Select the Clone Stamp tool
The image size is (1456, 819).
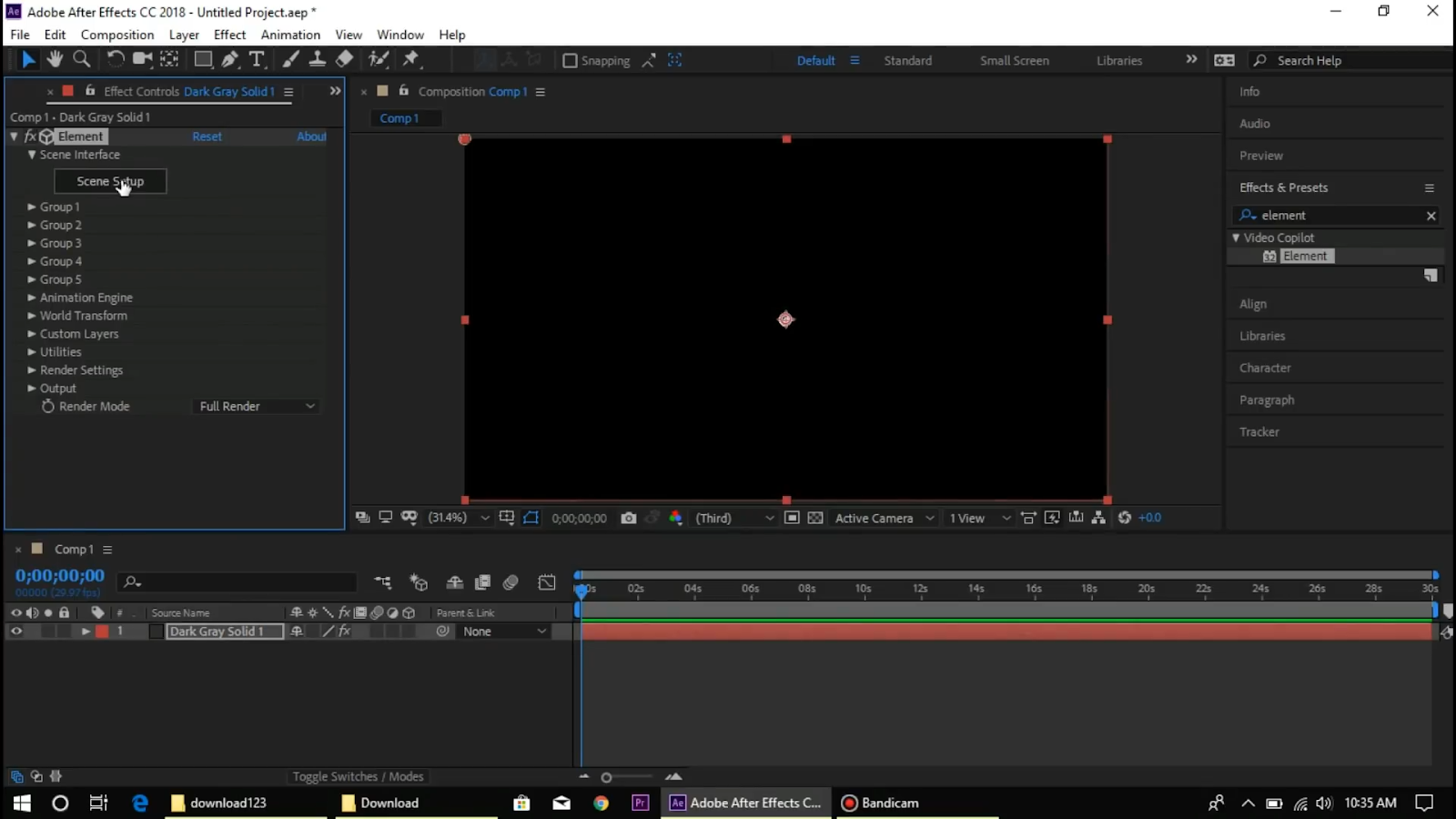point(318,59)
